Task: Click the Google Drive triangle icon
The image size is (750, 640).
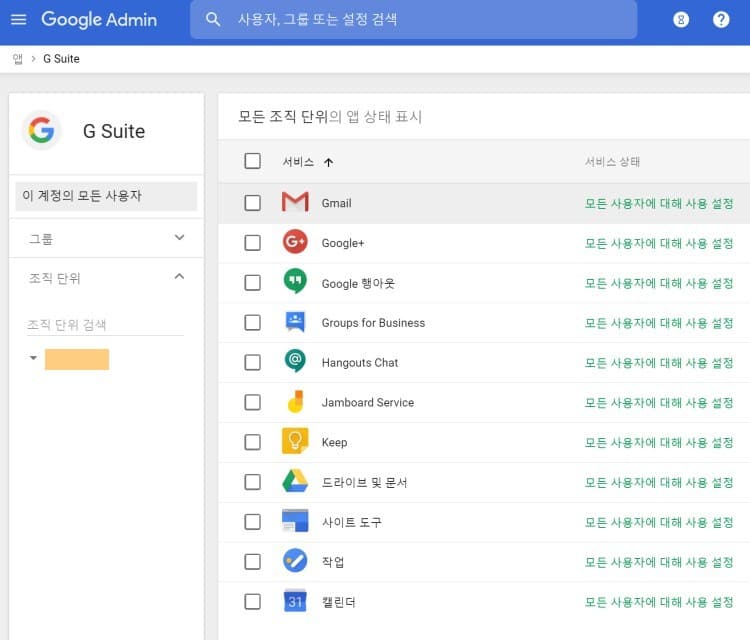Action: coord(295,482)
